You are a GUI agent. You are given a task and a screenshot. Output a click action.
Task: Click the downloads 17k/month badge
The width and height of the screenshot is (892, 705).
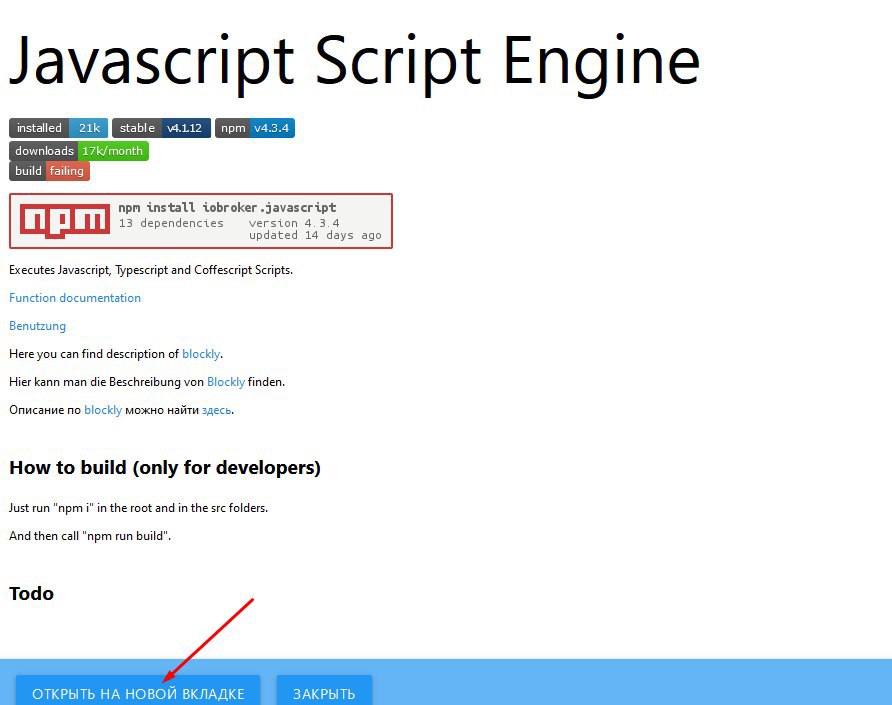(79, 151)
